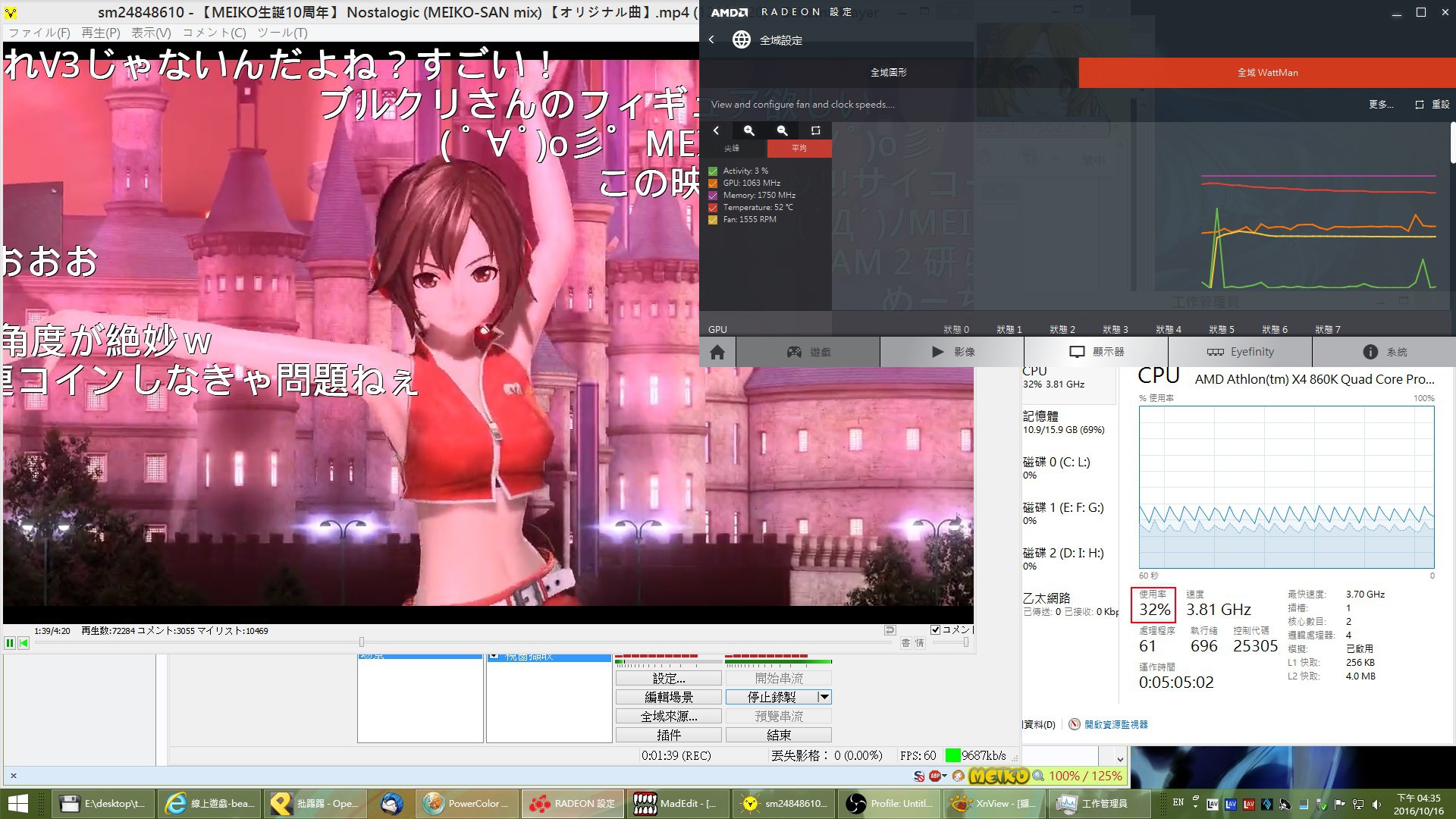
Task: Open the ファイル(F) menu
Action: coord(39,33)
